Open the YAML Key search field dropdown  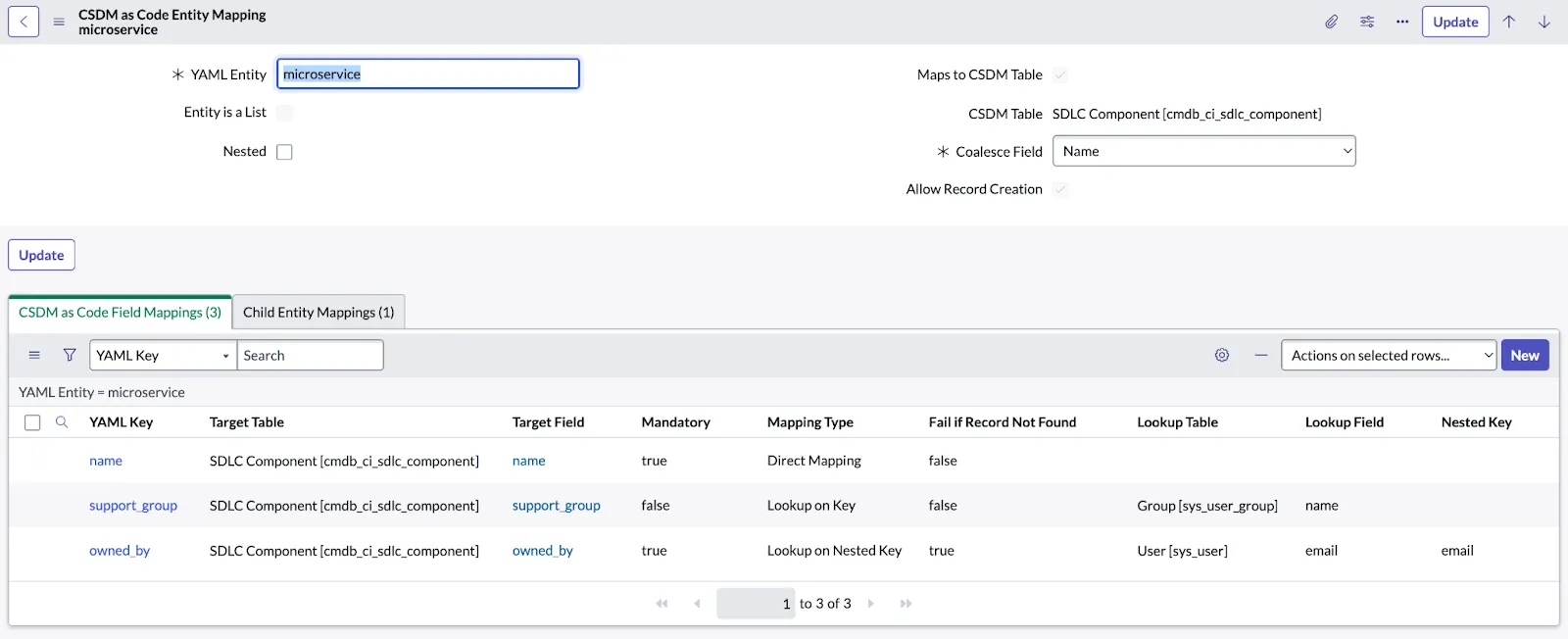click(x=163, y=355)
